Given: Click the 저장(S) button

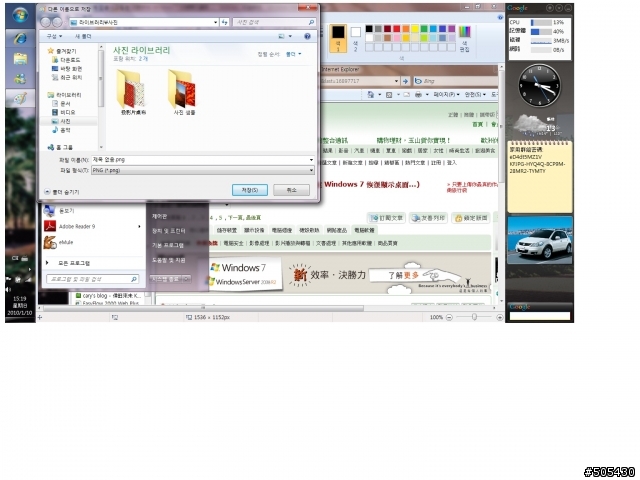Looking at the screenshot, I should (250, 190).
